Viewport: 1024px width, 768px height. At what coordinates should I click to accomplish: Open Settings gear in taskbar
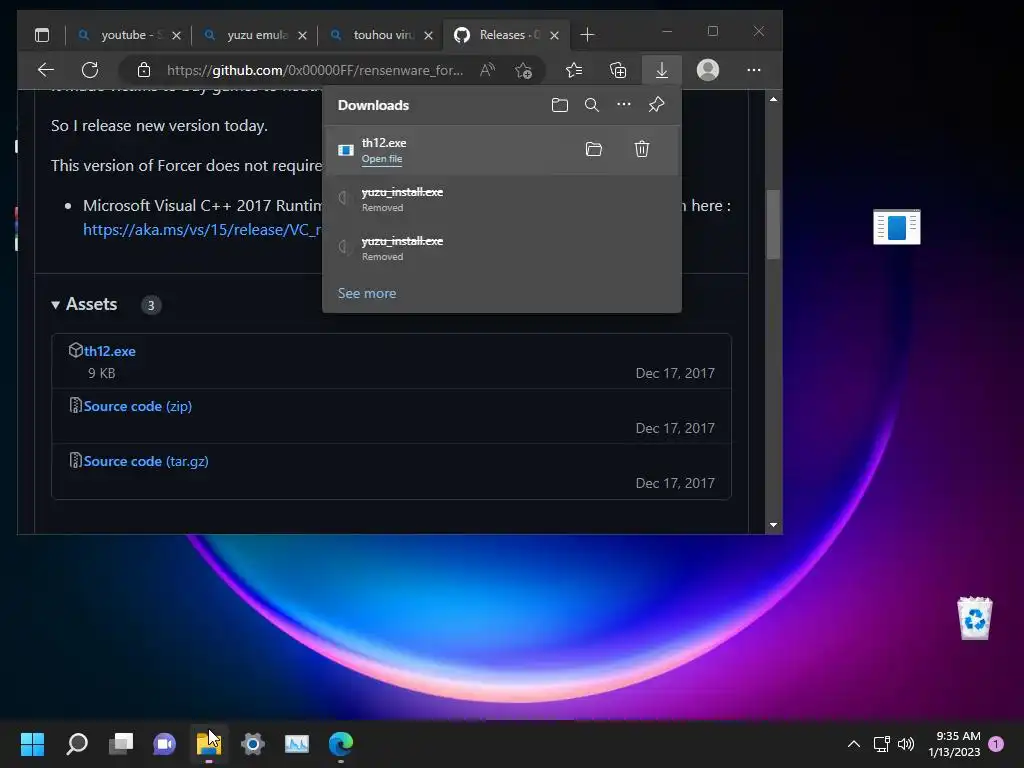[253, 743]
